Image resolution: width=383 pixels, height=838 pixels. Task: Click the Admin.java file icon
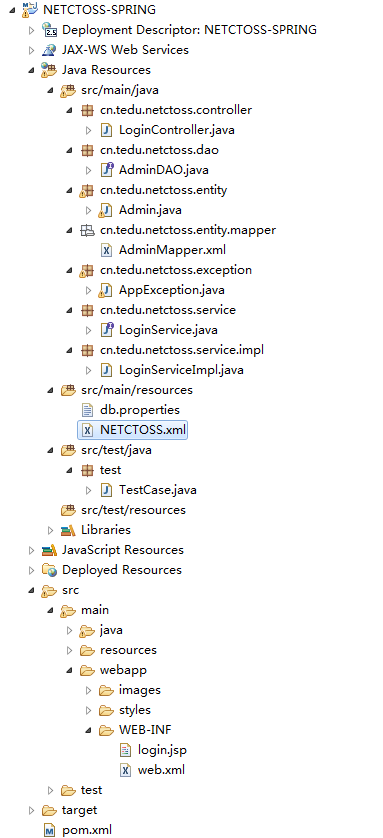[x=106, y=210]
